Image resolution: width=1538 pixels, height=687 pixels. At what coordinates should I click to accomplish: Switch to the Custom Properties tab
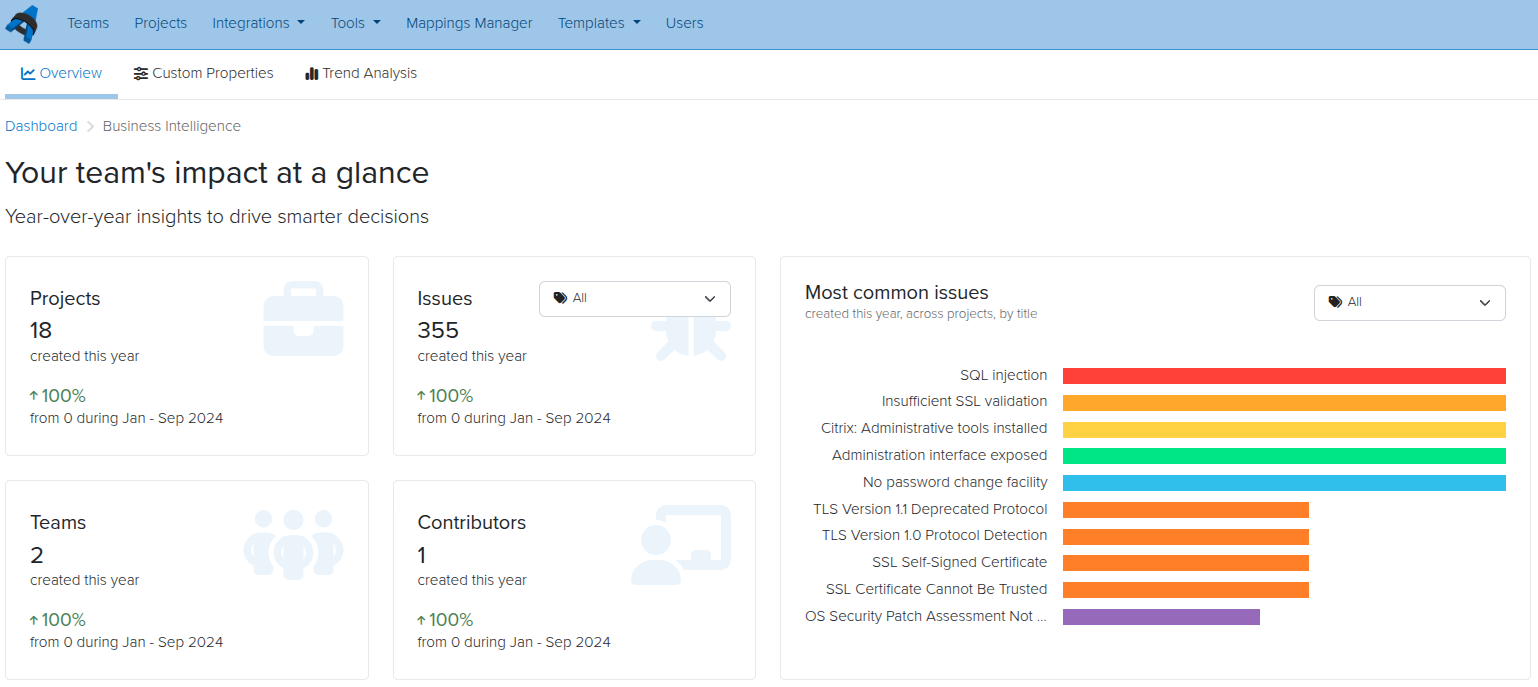(x=203, y=73)
